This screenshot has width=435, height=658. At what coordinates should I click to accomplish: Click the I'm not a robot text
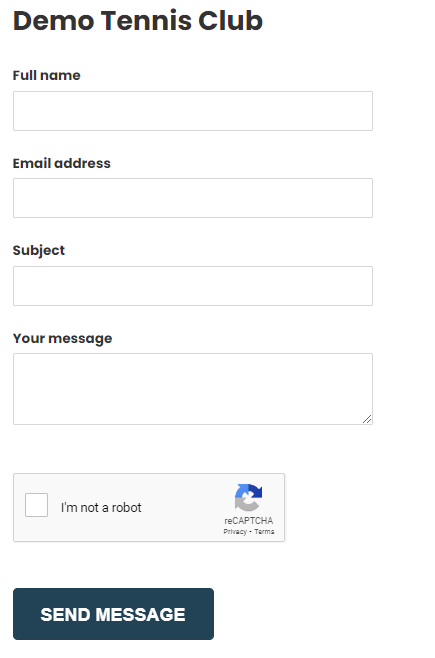tap(101, 507)
